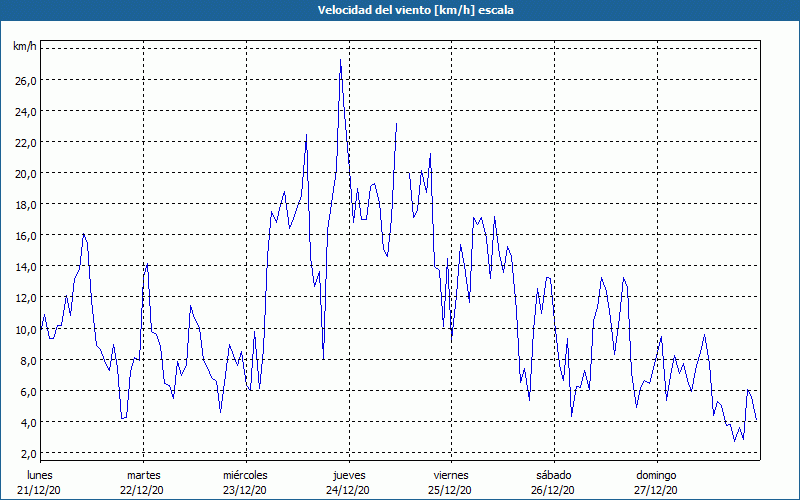Select the 'lunes' day label
This screenshot has width=800, height=500.
[x=40, y=475]
